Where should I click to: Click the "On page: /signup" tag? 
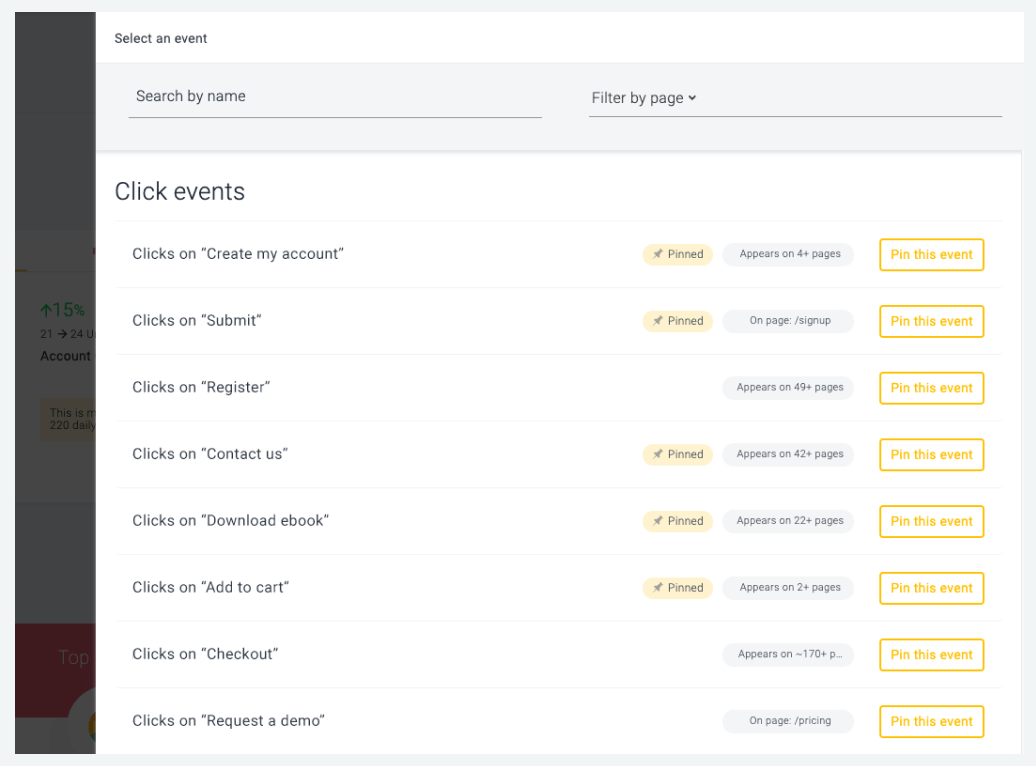coord(789,321)
